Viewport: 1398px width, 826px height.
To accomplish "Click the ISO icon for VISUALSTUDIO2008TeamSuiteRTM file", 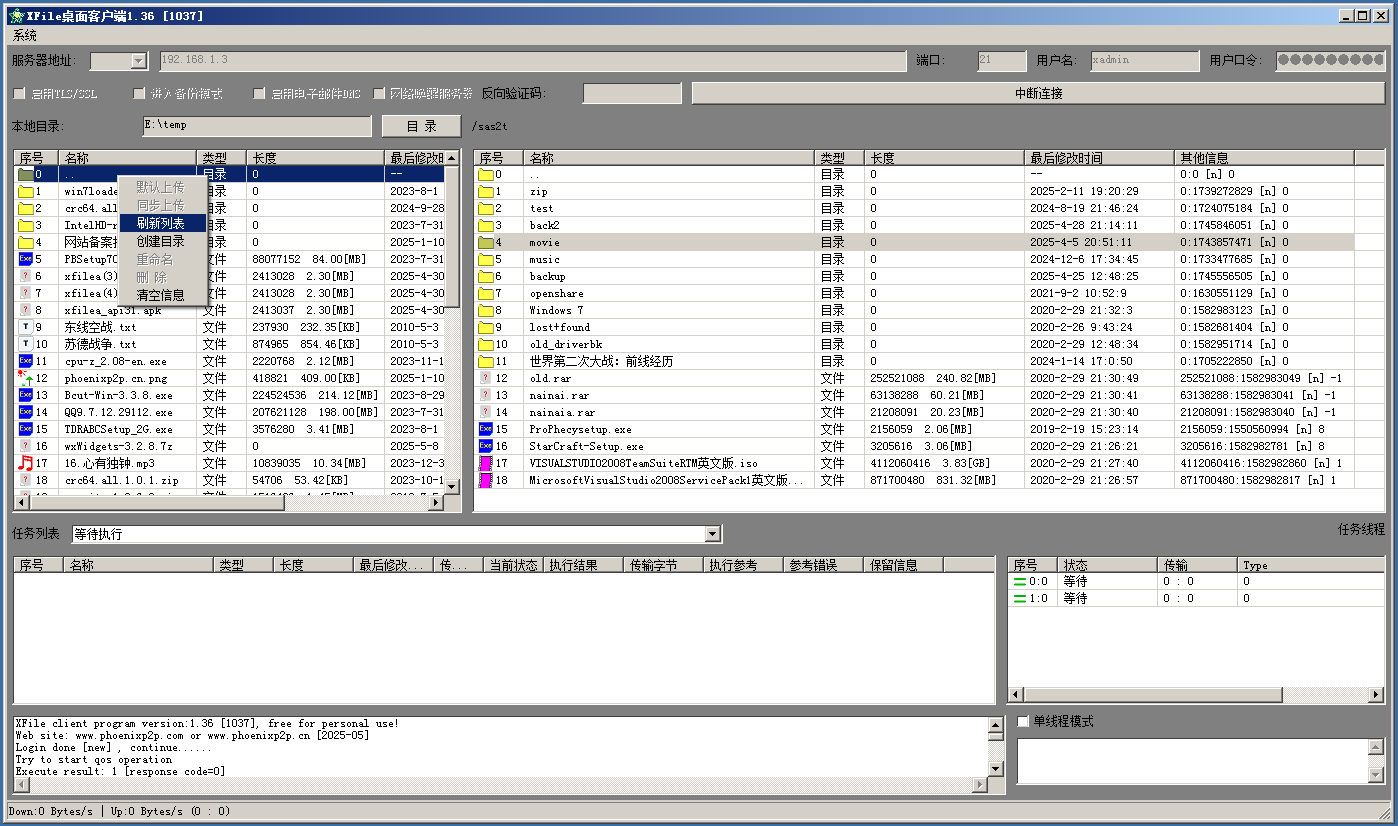I will [x=486, y=463].
